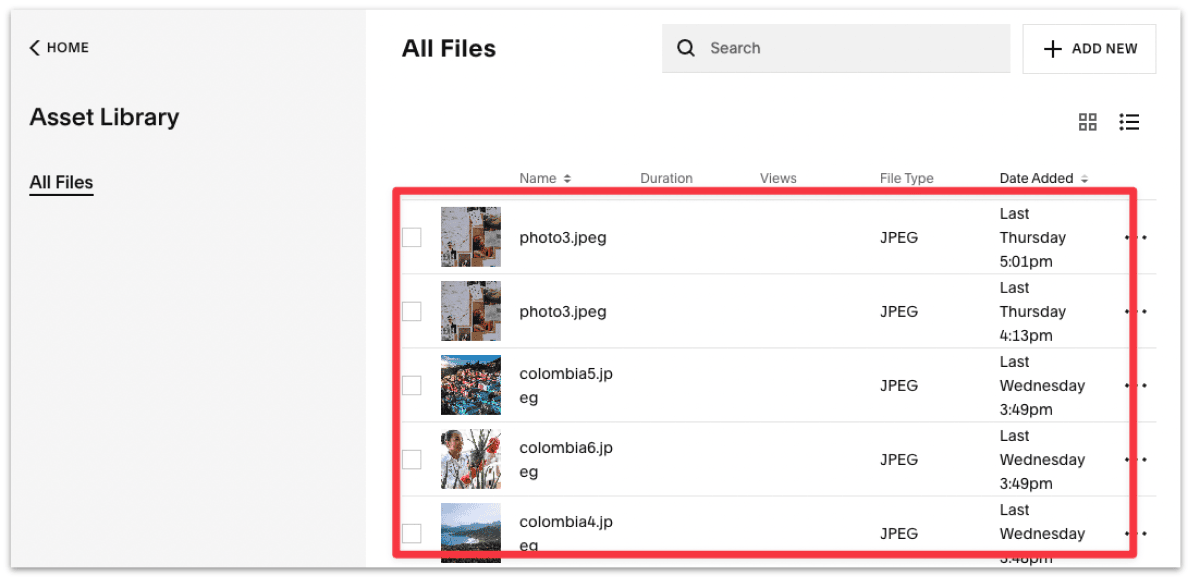Open the options menu for colombia5.jpeg
The height and width of the screenshot is (585, 1200).
pyautogui.click(x=1135, y=385)
